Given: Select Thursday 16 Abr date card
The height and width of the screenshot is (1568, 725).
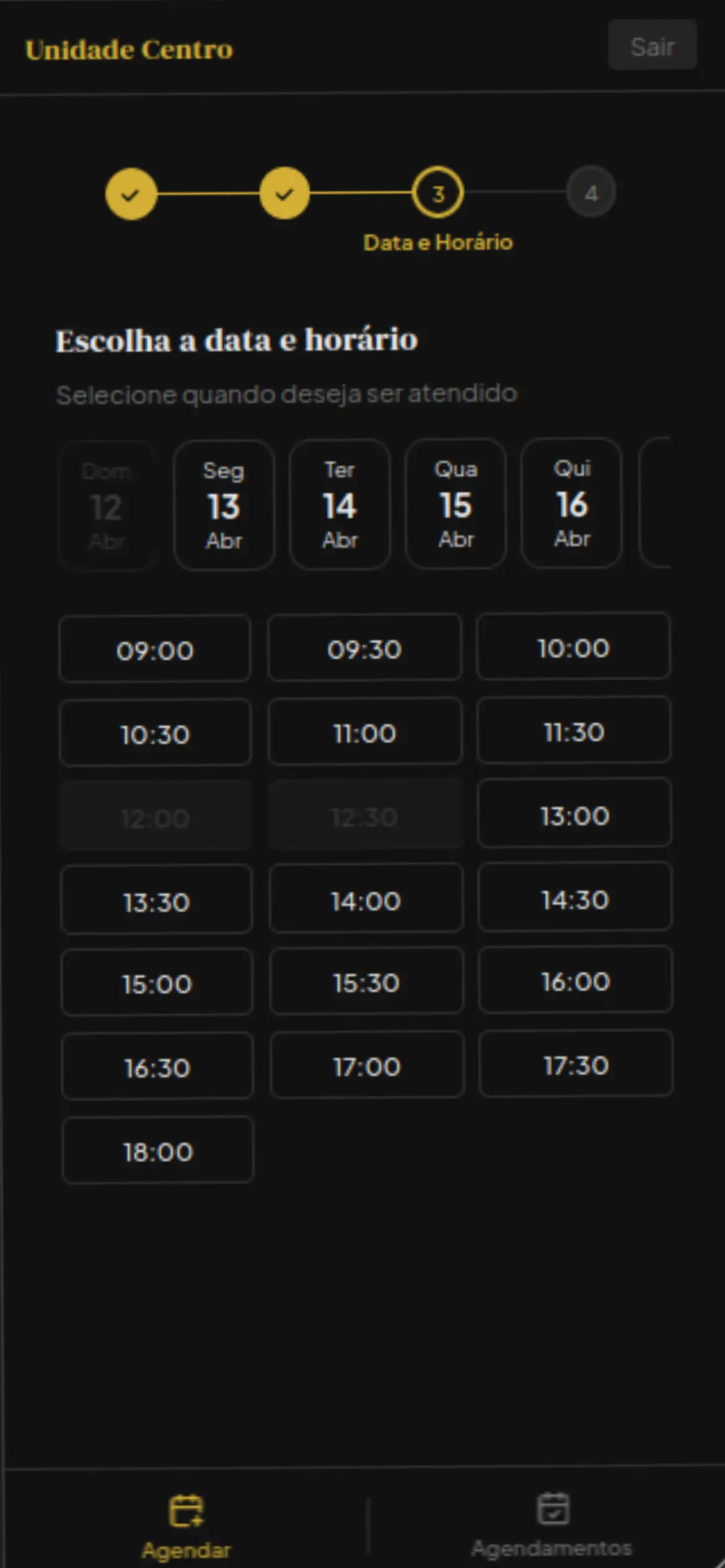Looking at the screenshot, I should (571, 503).
